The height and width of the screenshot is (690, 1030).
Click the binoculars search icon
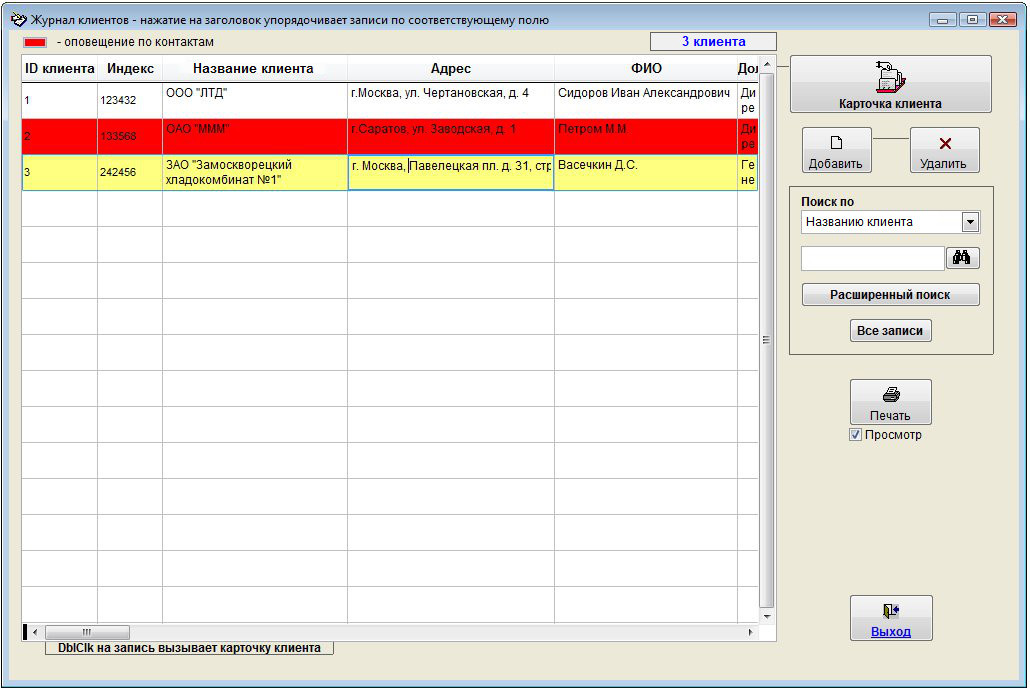[962, 258]
